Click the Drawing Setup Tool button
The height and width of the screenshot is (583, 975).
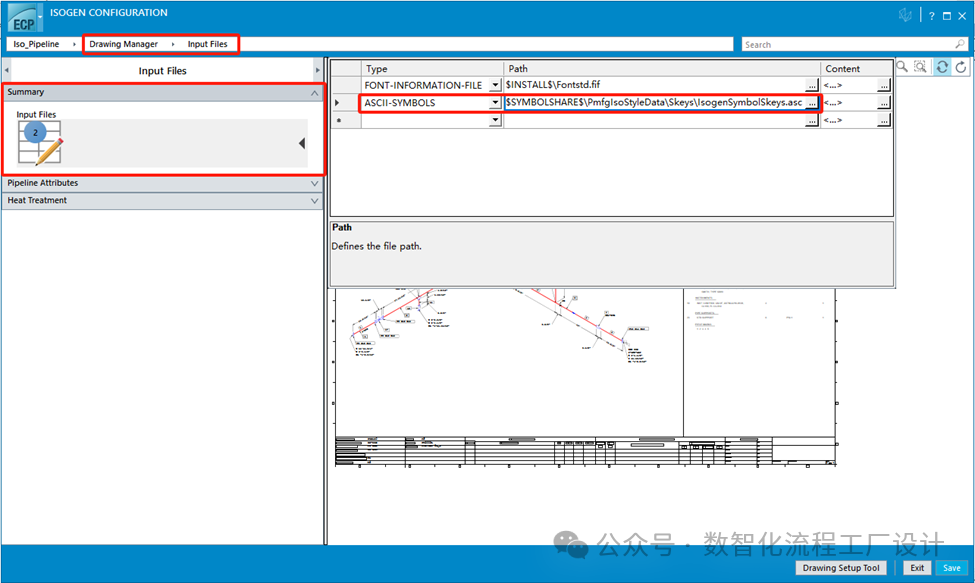point(841,567)
